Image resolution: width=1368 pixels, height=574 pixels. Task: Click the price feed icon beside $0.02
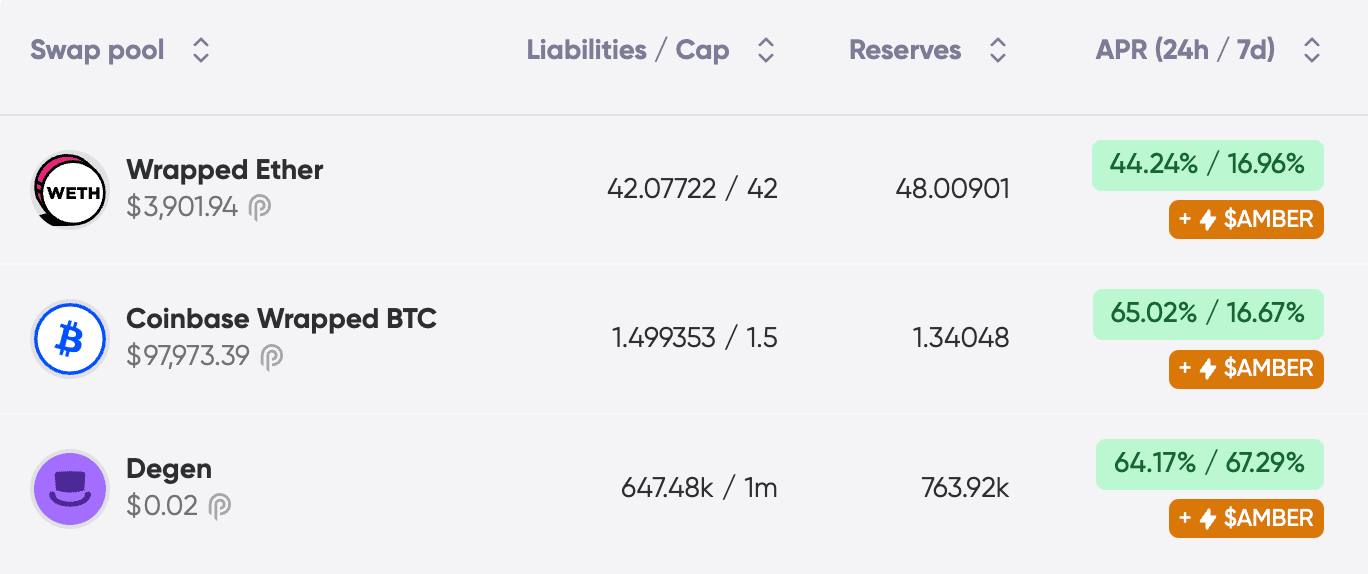click(x=219, y=506)
